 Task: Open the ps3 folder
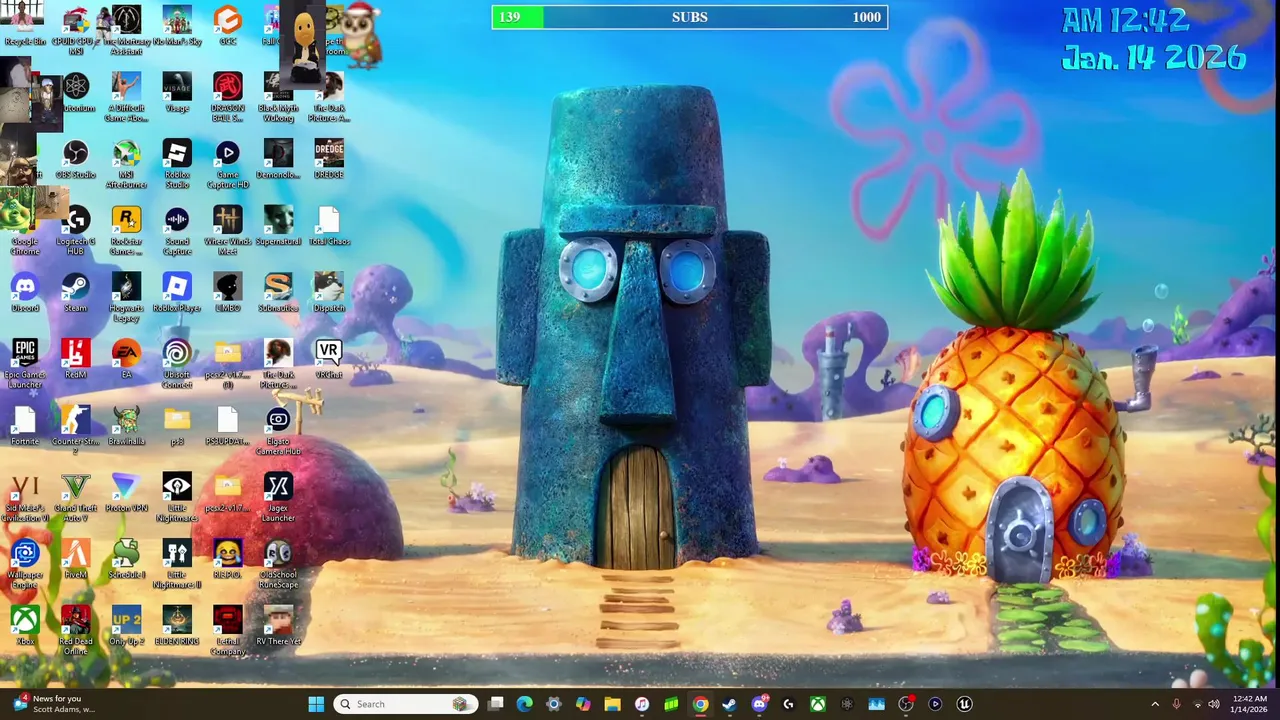click(x=177, y=425)
